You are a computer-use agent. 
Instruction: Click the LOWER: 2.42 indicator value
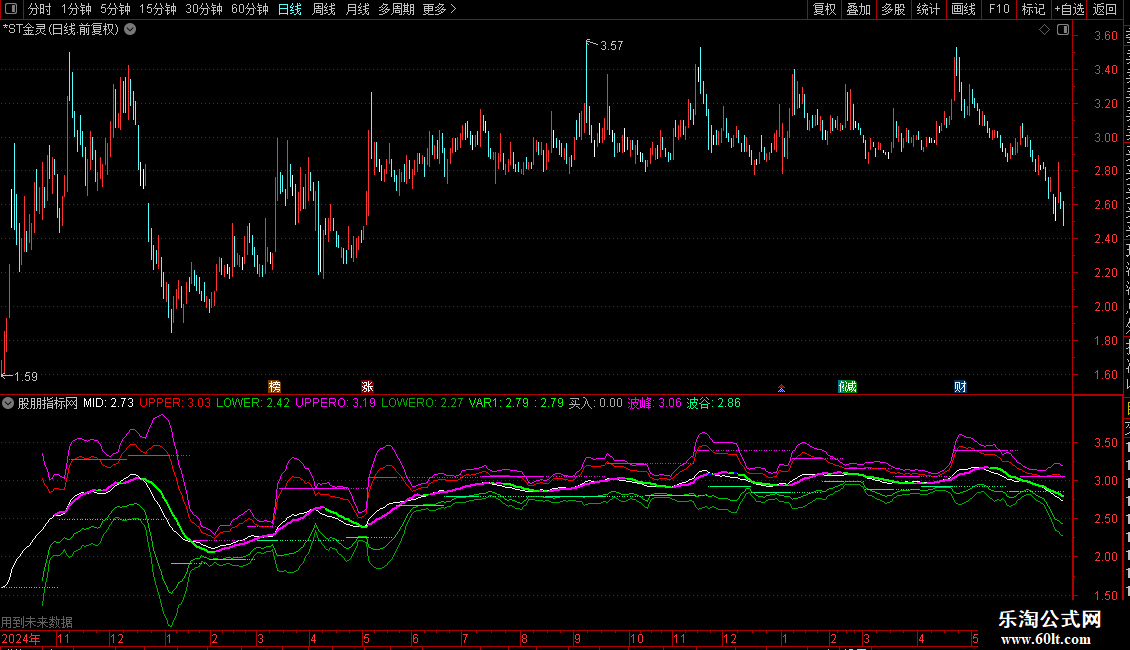coord(253,404)
